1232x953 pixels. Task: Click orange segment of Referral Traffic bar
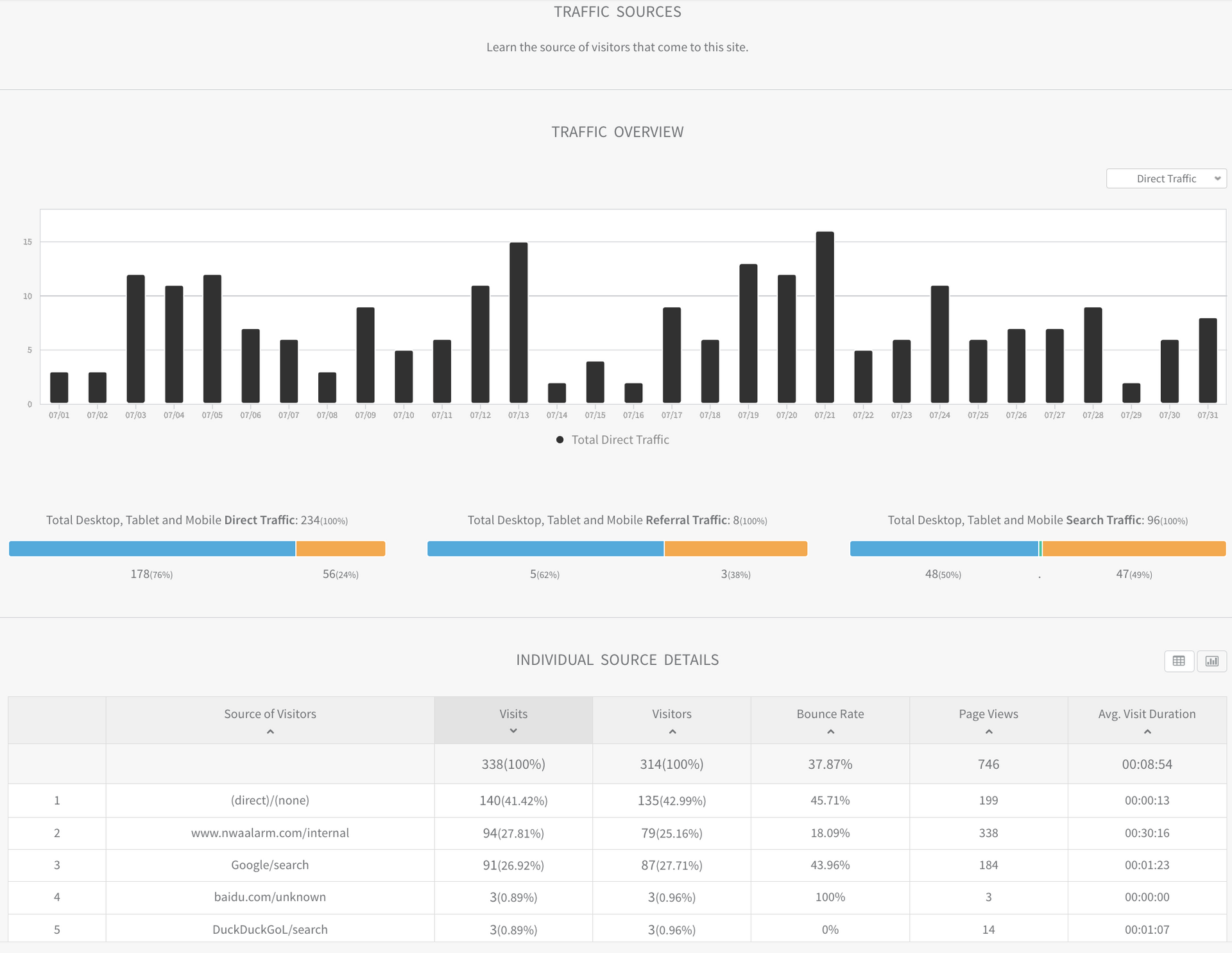pyautogui.click(x=735, y=549)
